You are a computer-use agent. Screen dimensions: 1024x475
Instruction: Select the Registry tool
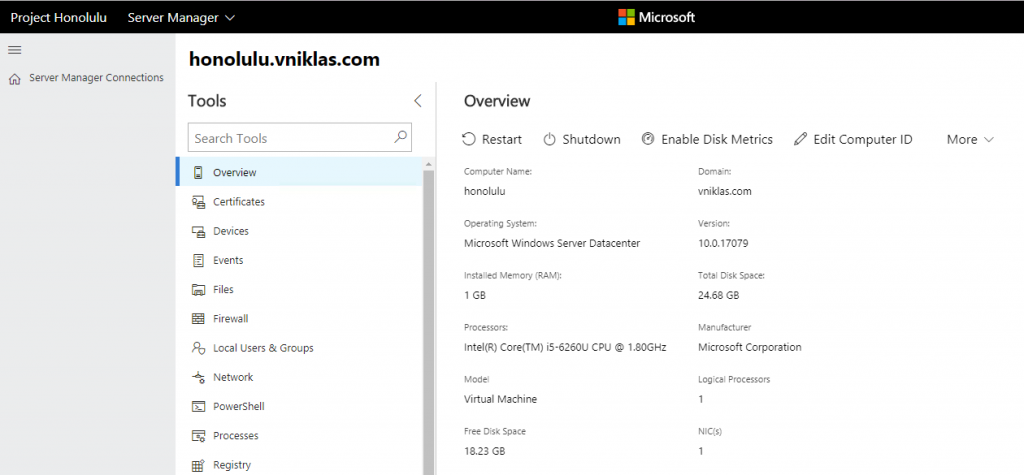299,464
